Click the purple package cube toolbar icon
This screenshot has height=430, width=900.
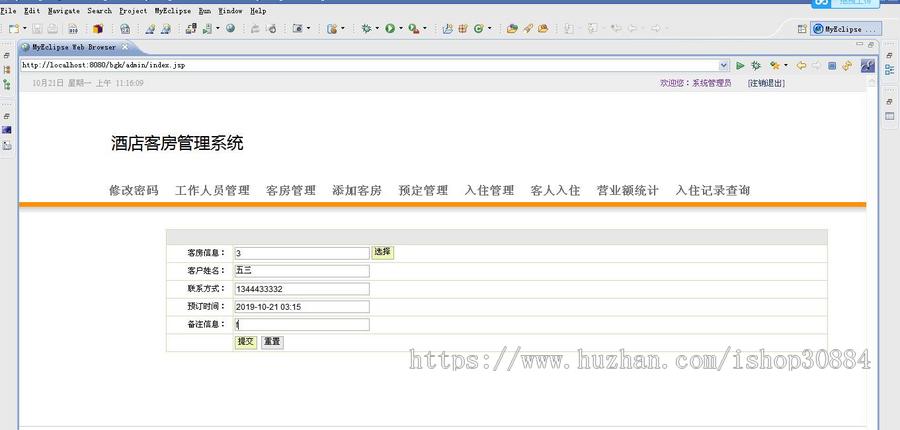coord(98,29)
